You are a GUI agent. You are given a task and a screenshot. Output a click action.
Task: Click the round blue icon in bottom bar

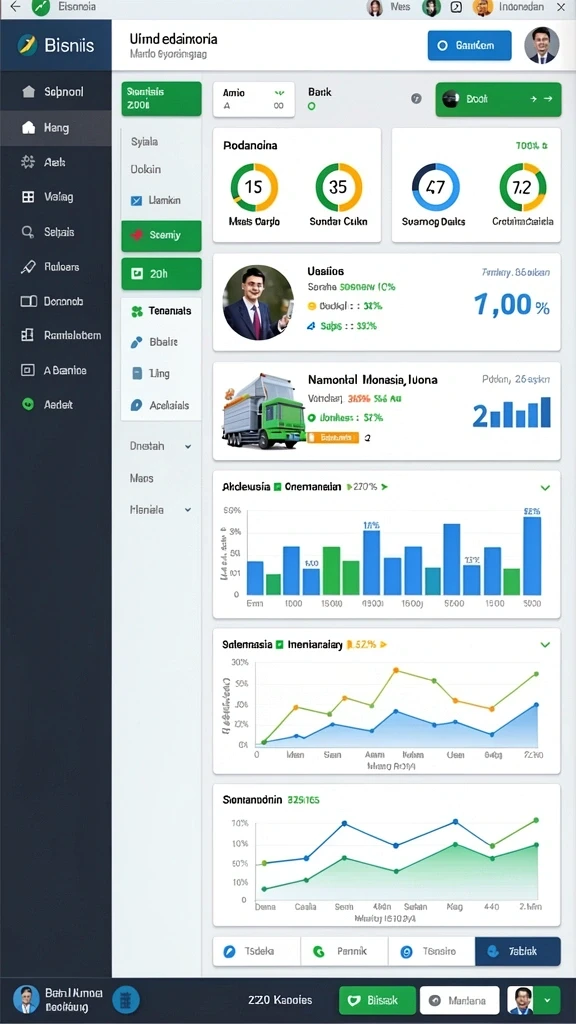[125, 999]
